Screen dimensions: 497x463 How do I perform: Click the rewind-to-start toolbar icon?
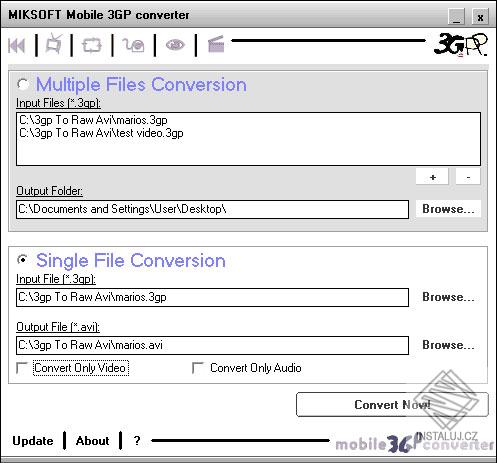[16, 45]
